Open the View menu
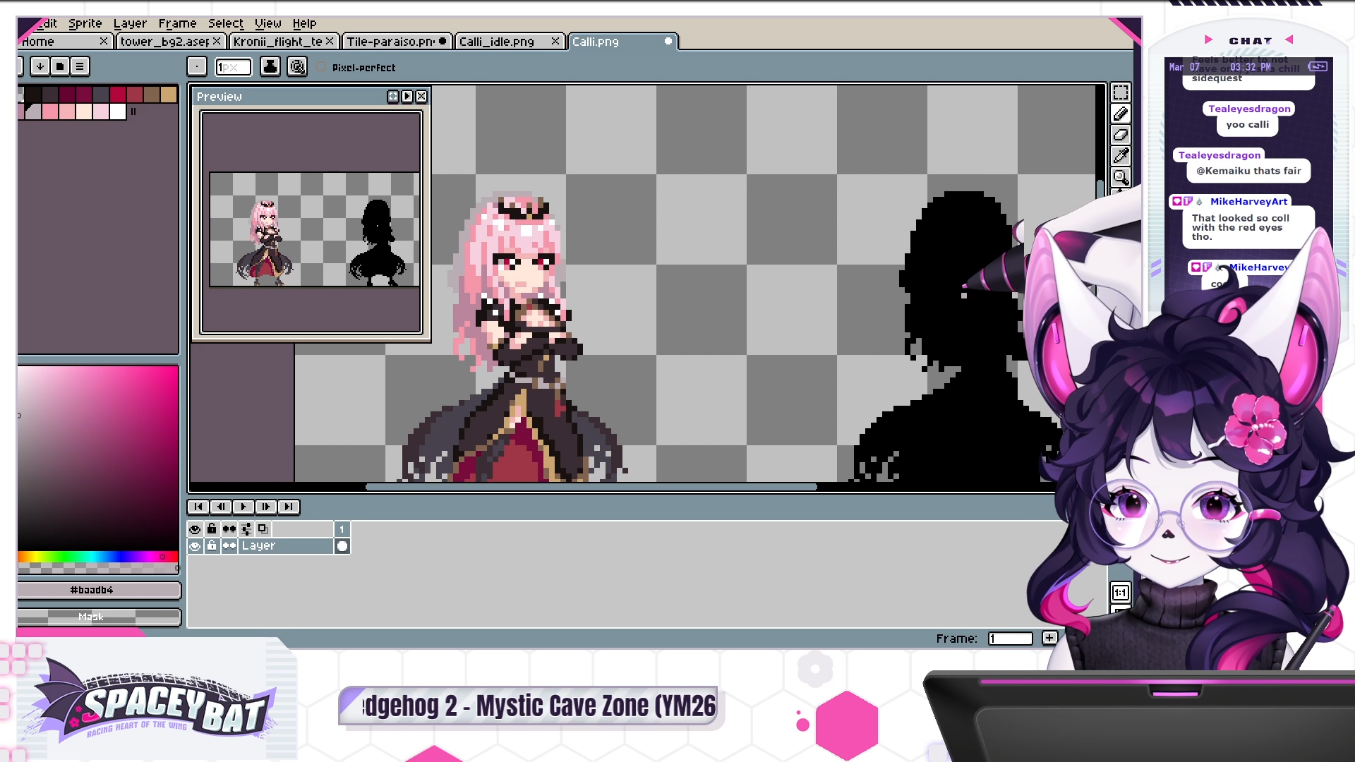 click(268, 23)
